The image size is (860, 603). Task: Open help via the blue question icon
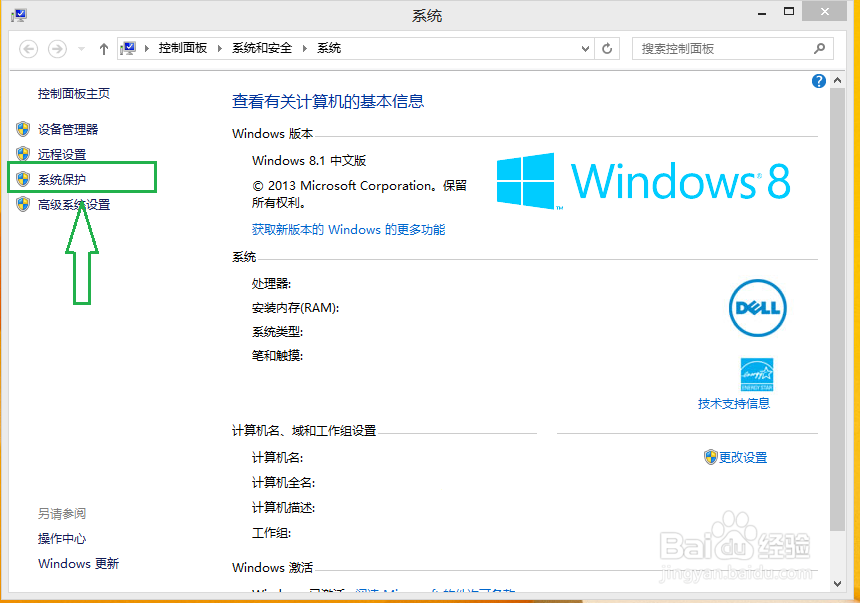click(x=819, y=81)
